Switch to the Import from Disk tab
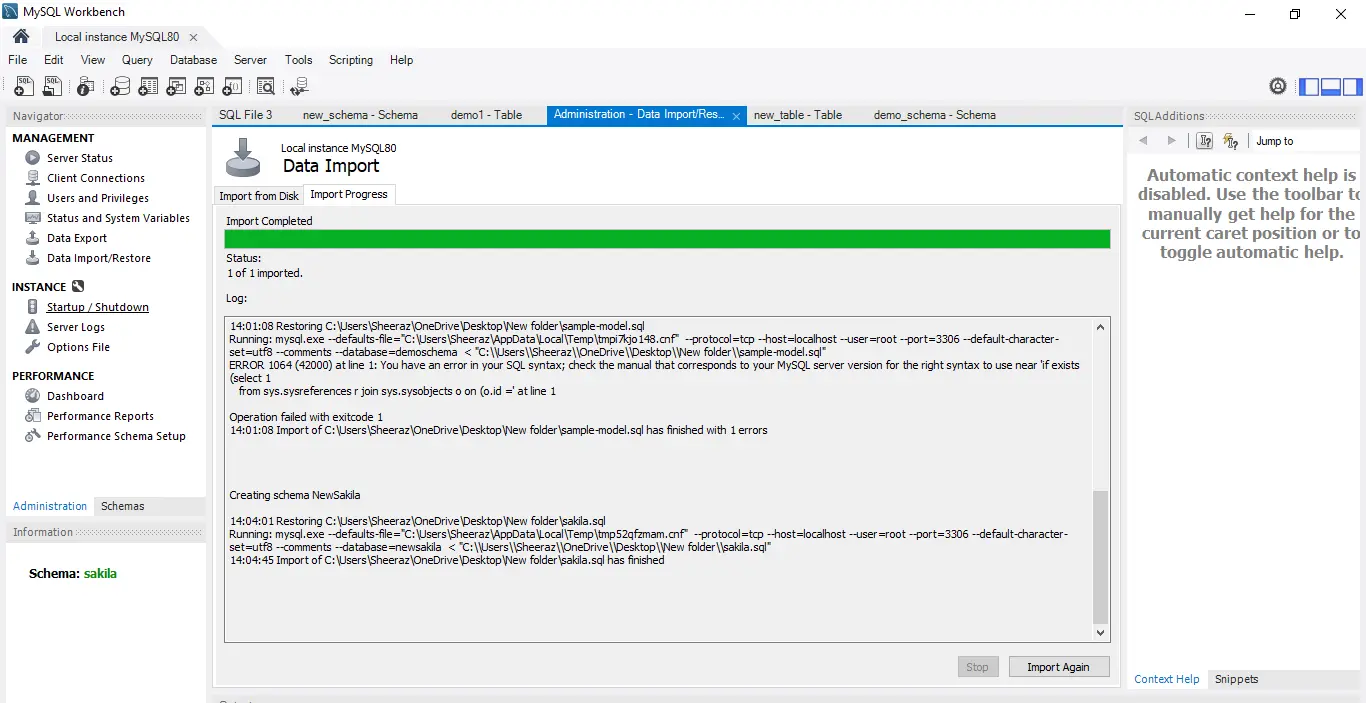The width and height of the screenshot is (1366, 703). pos(258,195)
